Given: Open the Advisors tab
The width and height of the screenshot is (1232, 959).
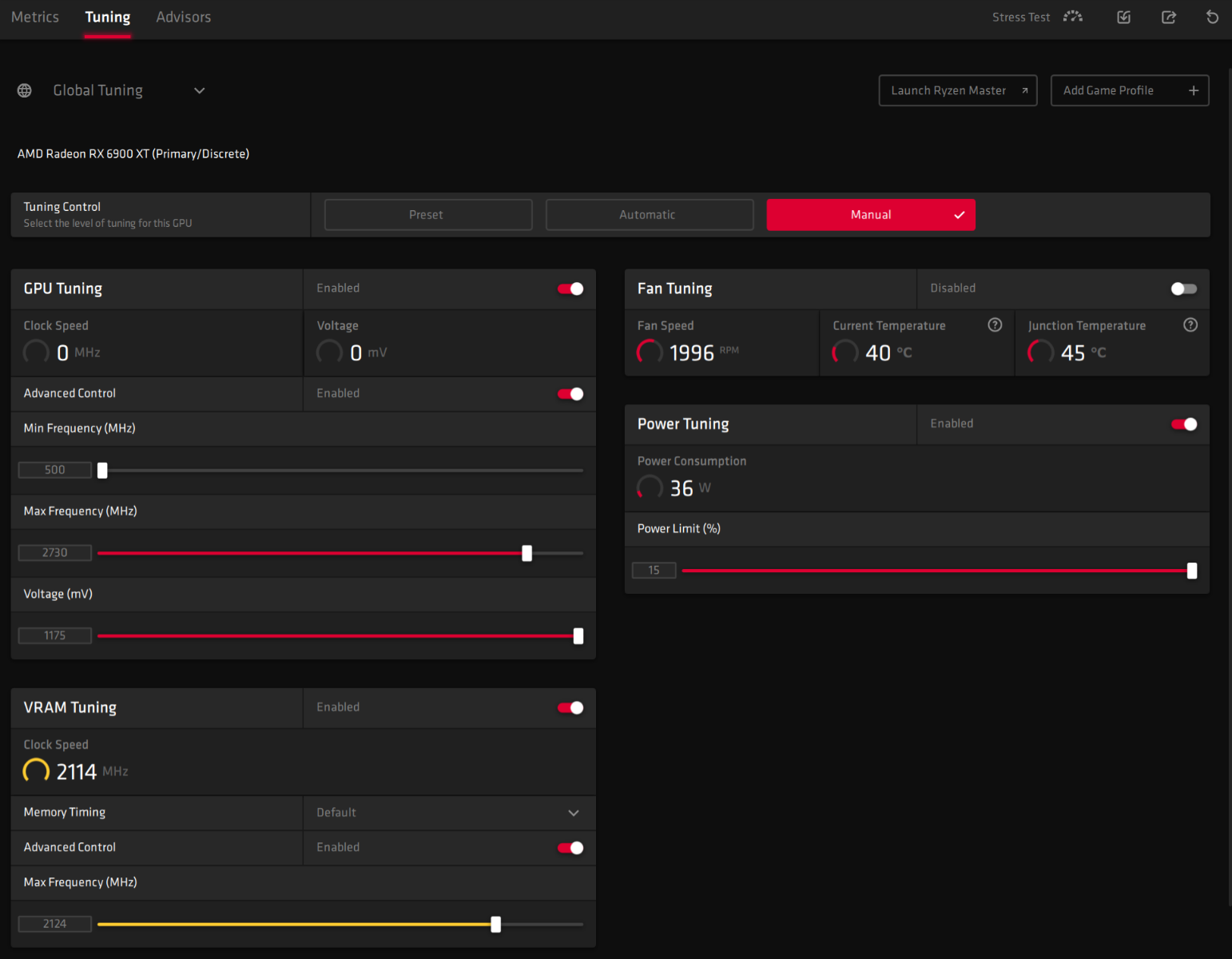Looking at the screenshot, I should (x=184, y=17).
